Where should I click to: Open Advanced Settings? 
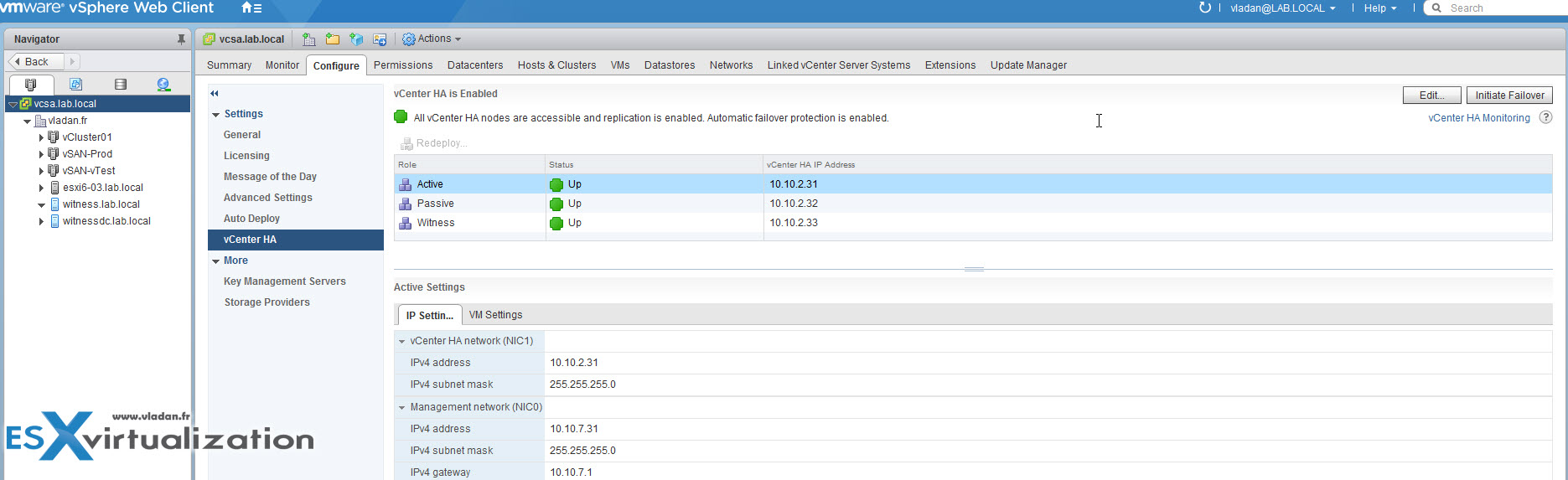click(268, 198)
